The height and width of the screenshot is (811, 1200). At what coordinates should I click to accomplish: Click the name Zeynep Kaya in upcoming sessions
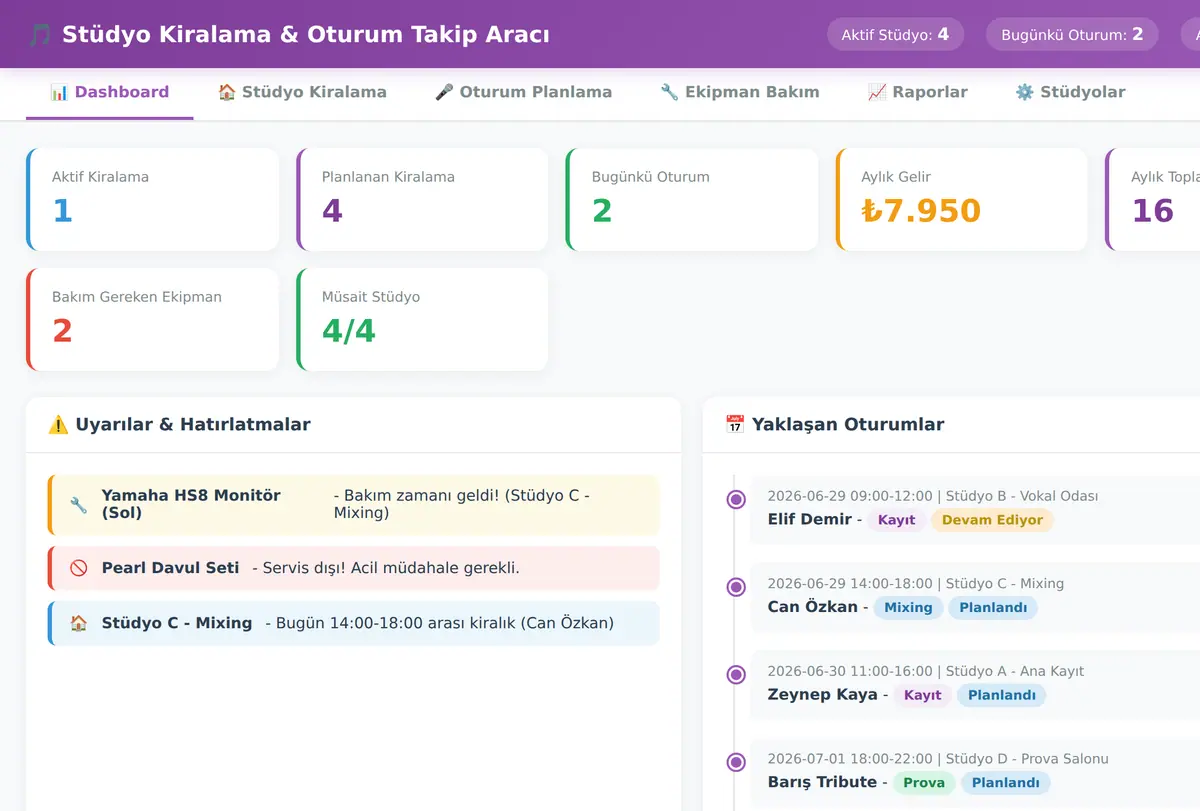click(823, 695)
